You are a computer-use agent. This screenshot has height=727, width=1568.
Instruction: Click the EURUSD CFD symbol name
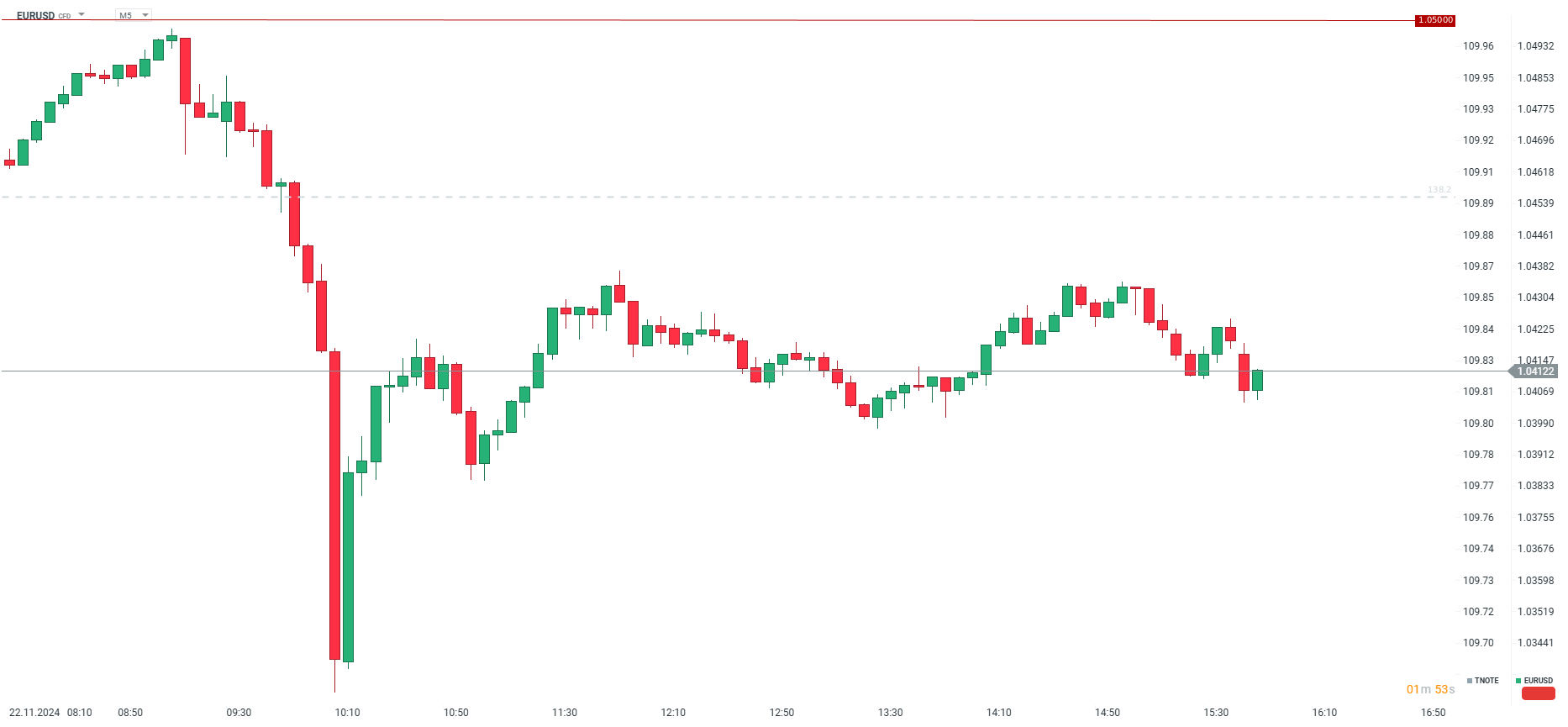tap(36, 15)
